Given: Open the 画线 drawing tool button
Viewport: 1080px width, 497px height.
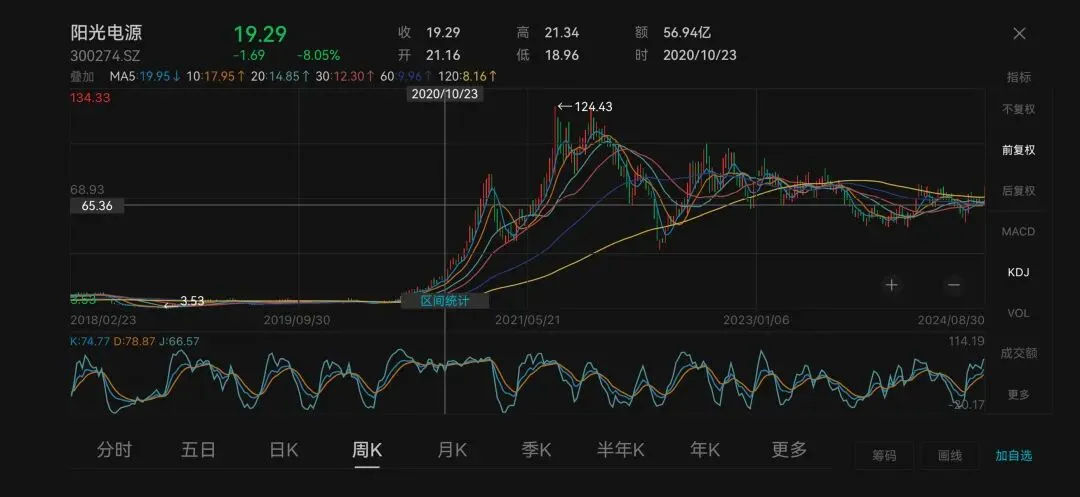Looking at the screenshot, I should [949, 455].
